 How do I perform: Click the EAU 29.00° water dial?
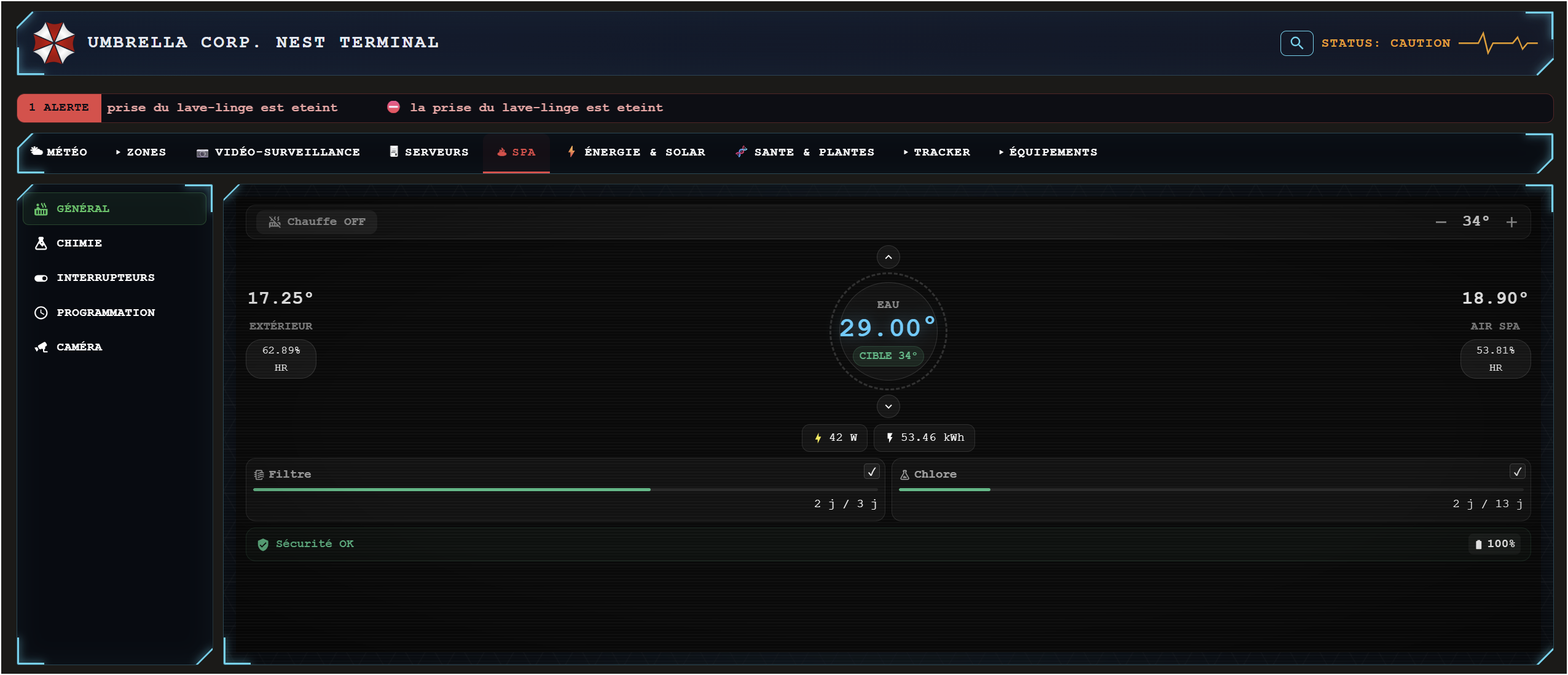(x=888, y=331)
